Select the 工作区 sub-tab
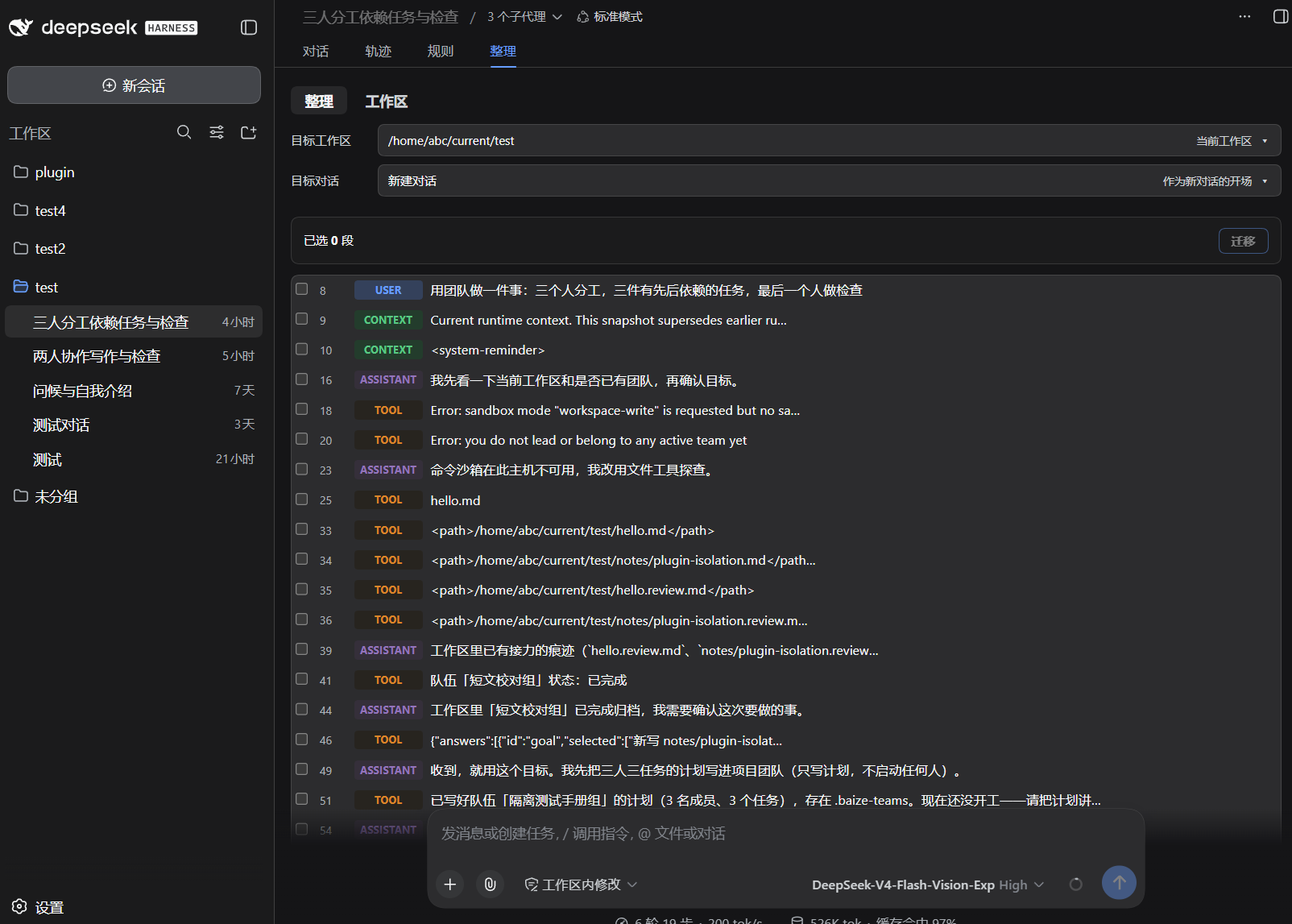This screenshot has width=1292, height=924. [x=387, y=101]
